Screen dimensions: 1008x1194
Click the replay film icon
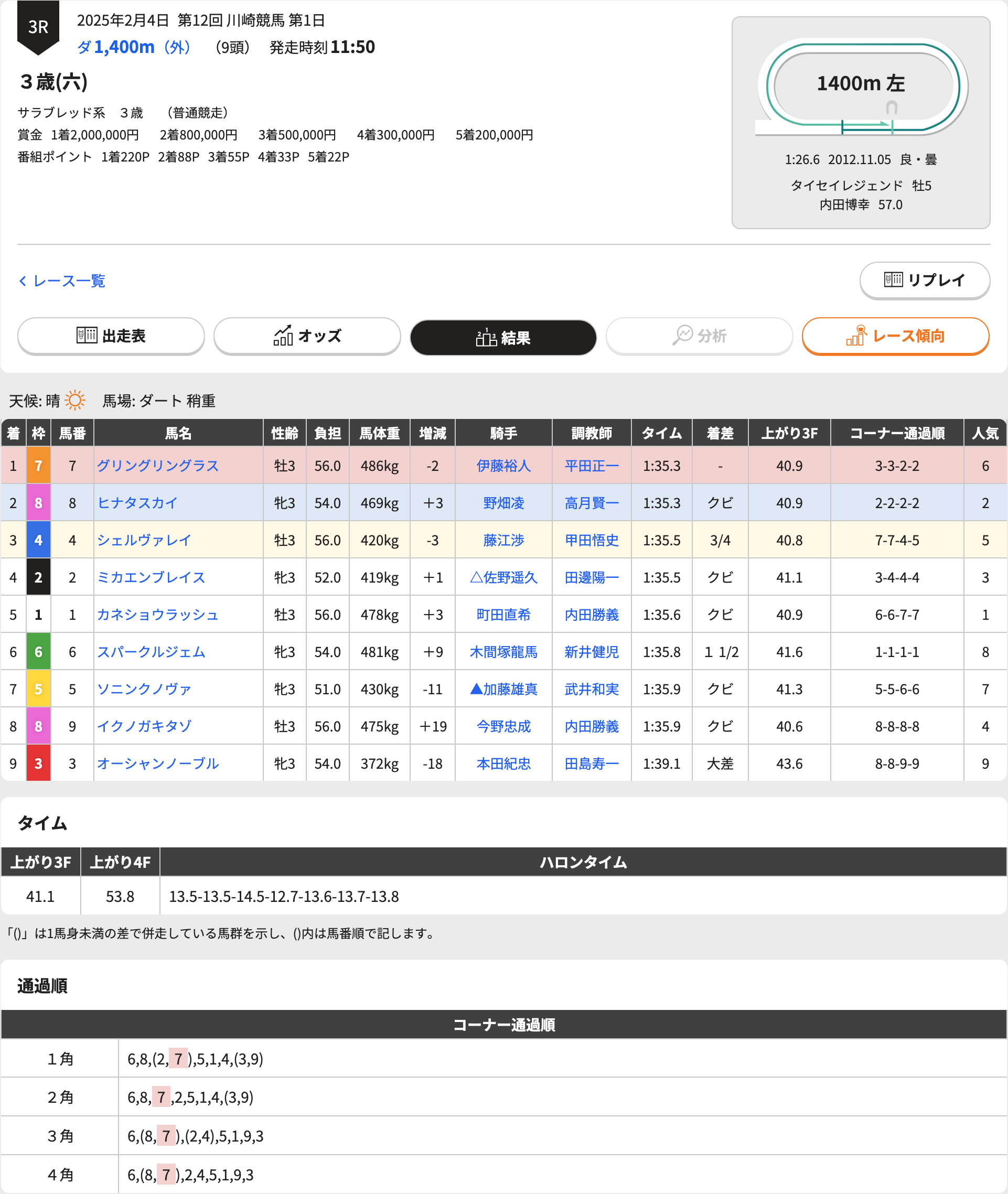(893, 279)
